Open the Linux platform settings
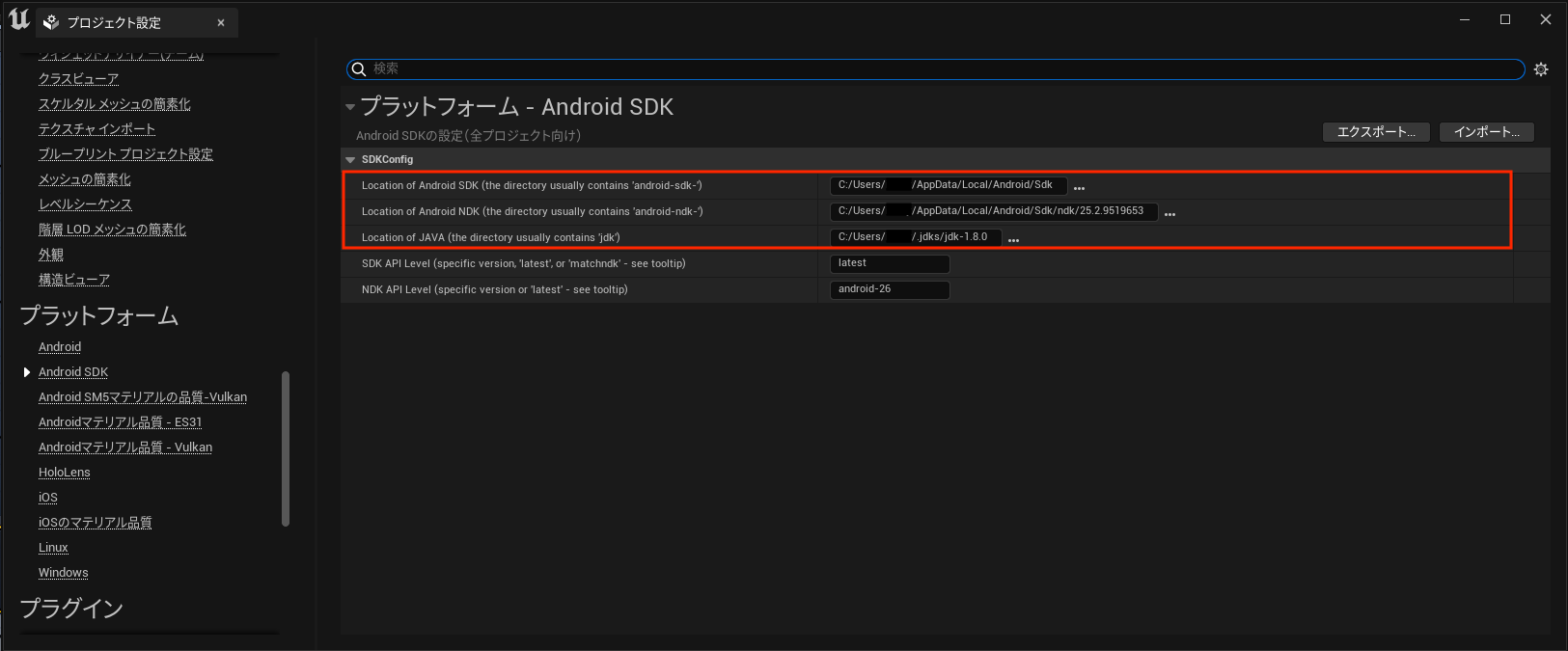 pyautogui.click(x=53, y=548)
